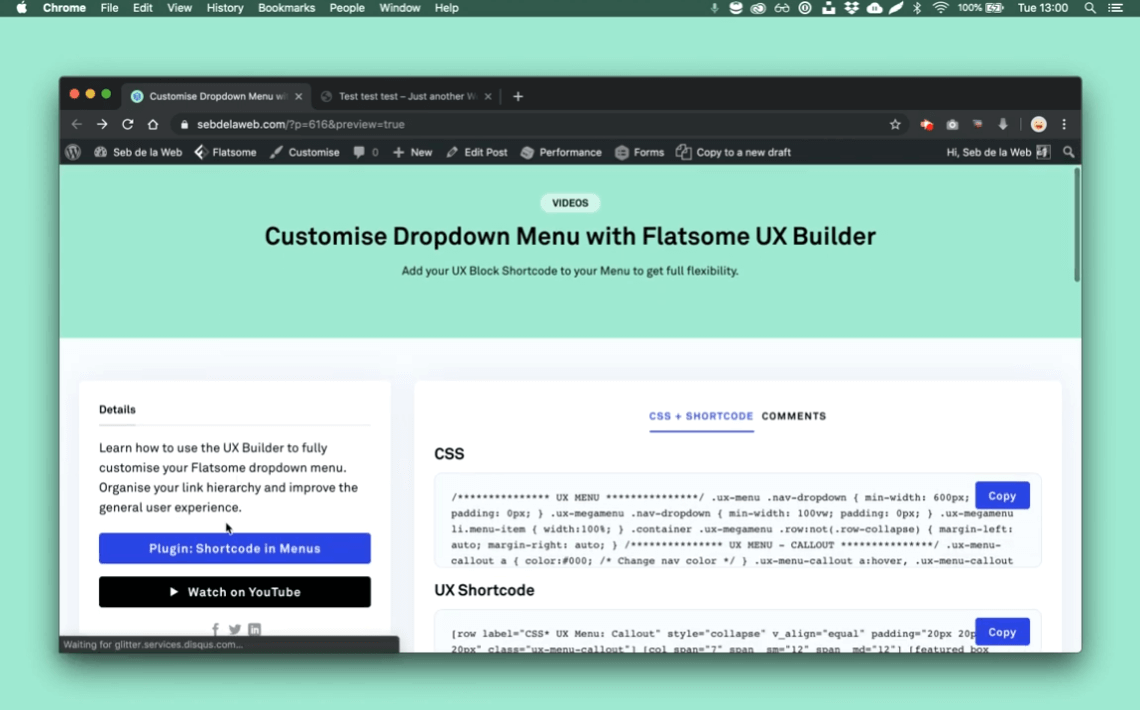Expand the New content admin bar menu

[x=412, y=152]
